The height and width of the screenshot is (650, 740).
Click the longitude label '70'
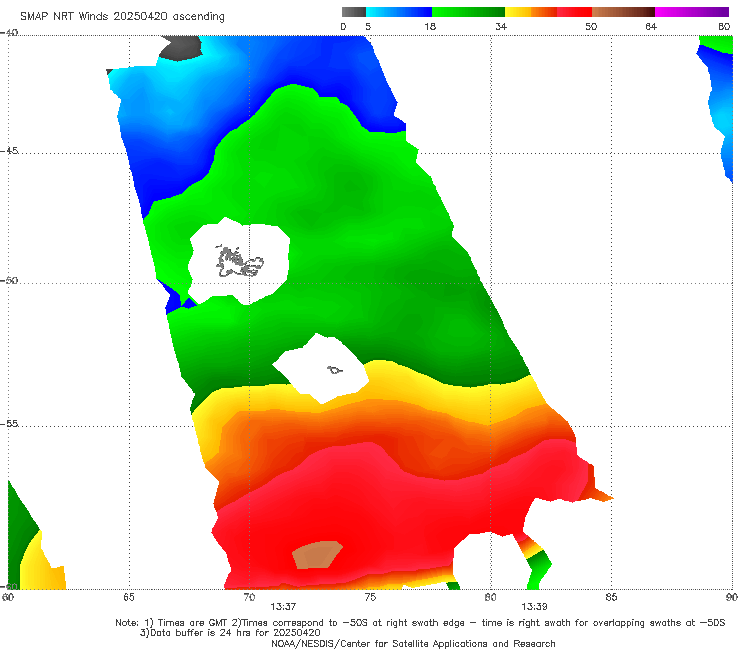coord(249,597)
